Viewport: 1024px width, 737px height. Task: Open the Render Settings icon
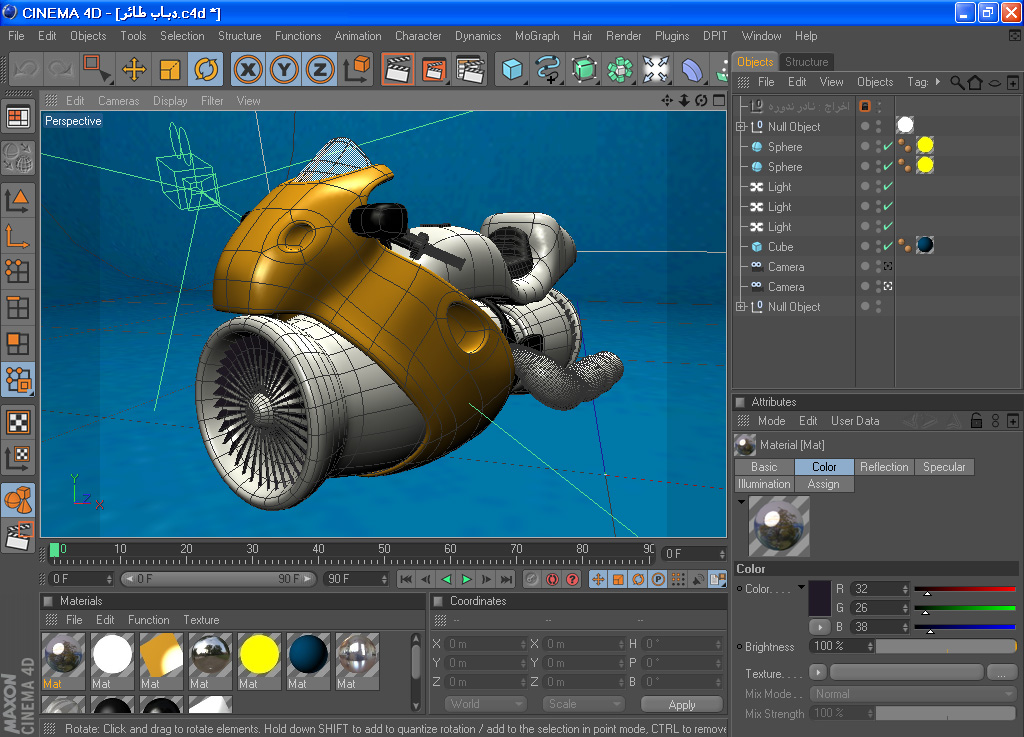[470, 69]
